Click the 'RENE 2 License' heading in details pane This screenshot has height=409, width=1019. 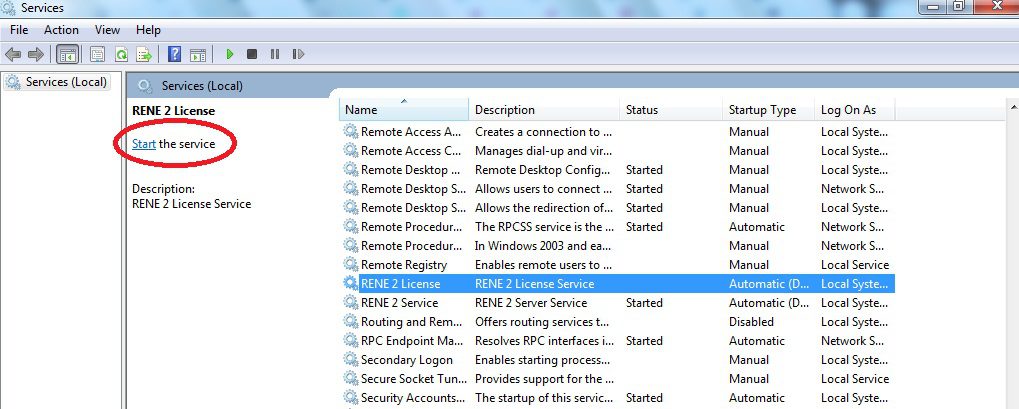(173, 111)
